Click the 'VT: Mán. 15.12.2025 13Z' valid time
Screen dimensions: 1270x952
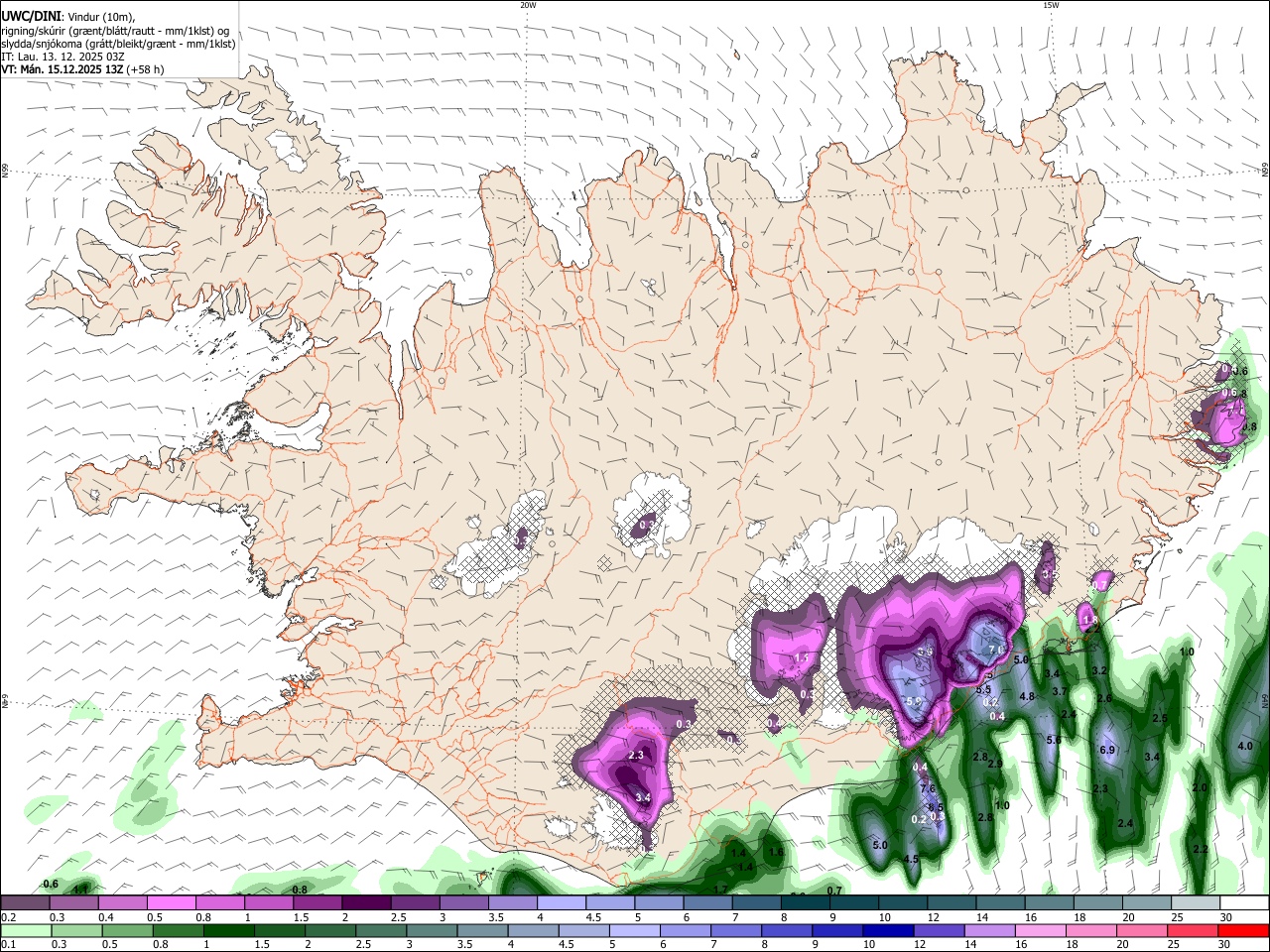coord(62,69)
